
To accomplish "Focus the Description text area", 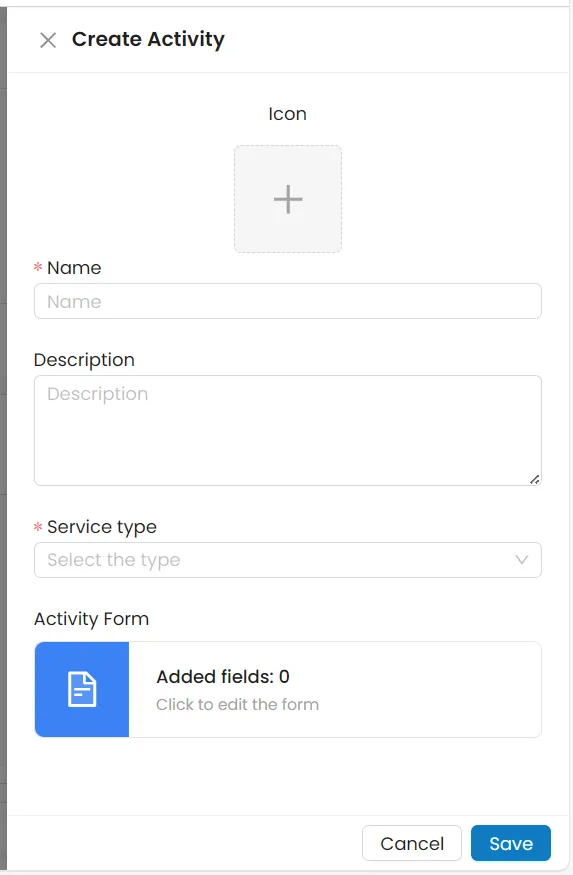I will pyautogui.click(x=288, y=430).
